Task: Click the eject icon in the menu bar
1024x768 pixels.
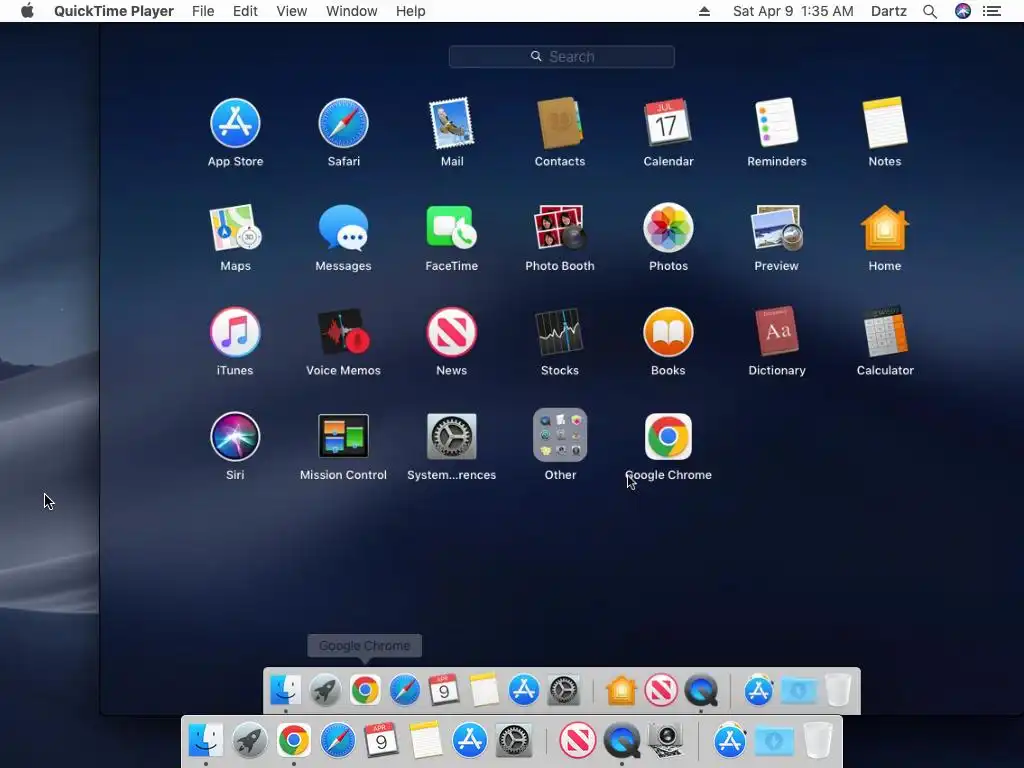Action: click(704, 11)
